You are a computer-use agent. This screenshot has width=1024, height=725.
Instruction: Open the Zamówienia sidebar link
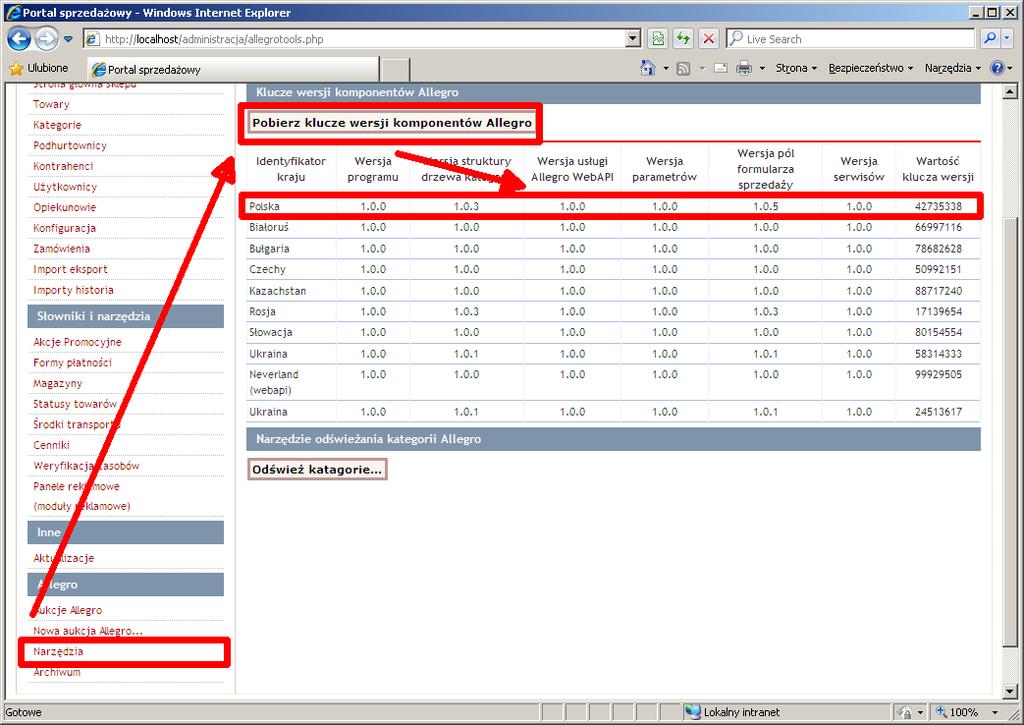pos(61,249)
